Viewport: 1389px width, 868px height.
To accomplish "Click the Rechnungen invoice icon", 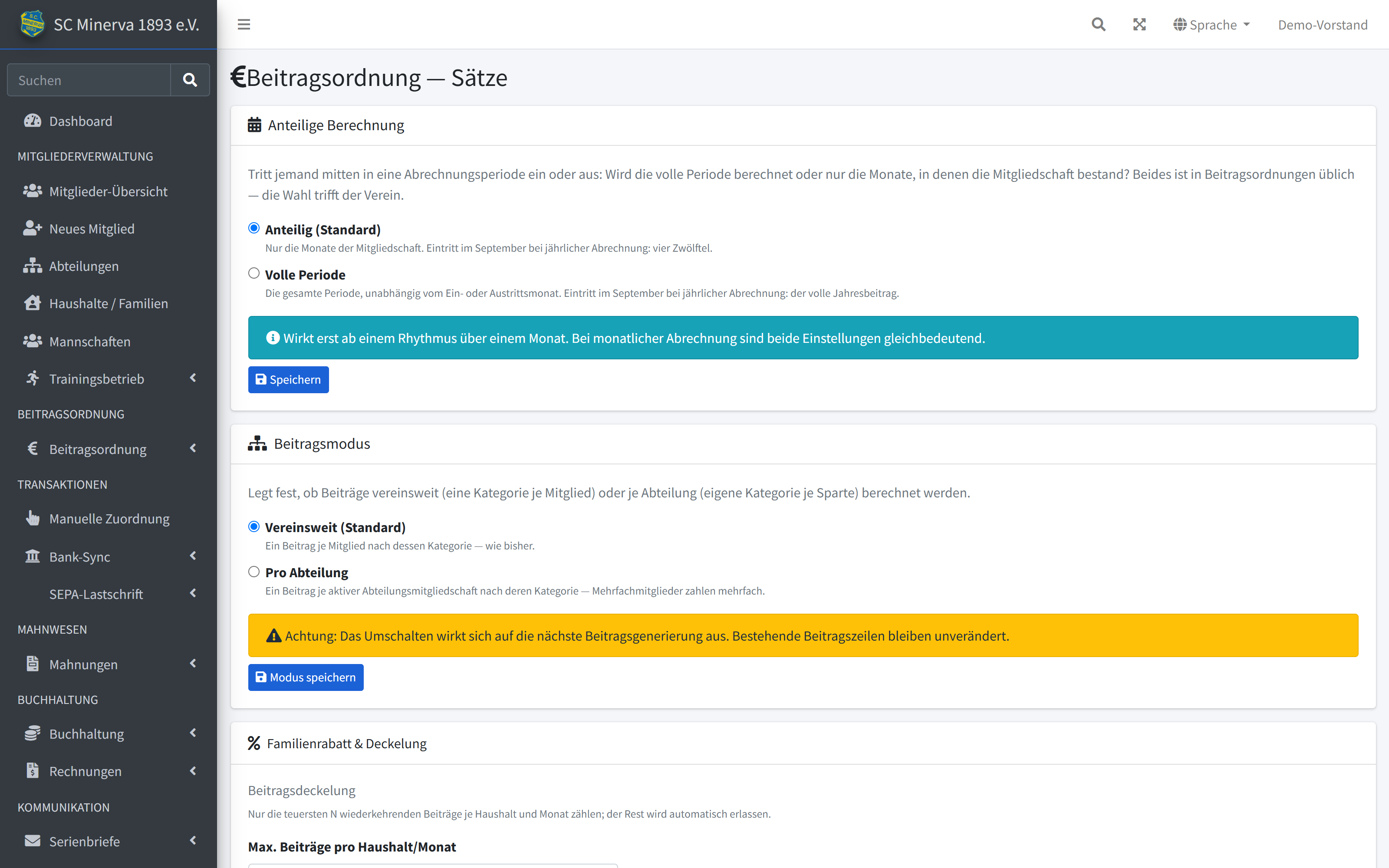I will [x=33, y=770].
